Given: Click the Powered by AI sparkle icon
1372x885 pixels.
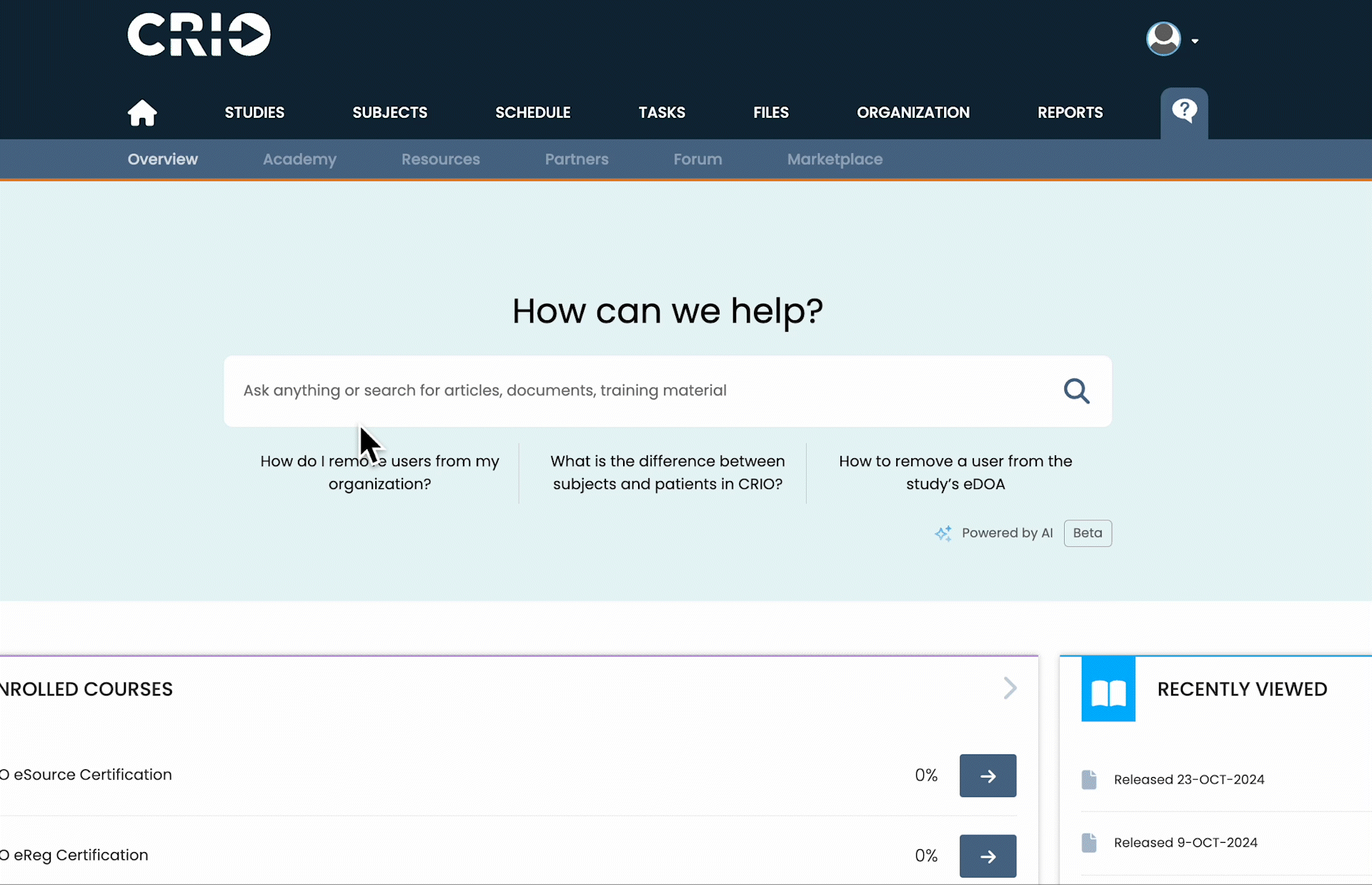Looking at the screenshot, I should point(943,533).
